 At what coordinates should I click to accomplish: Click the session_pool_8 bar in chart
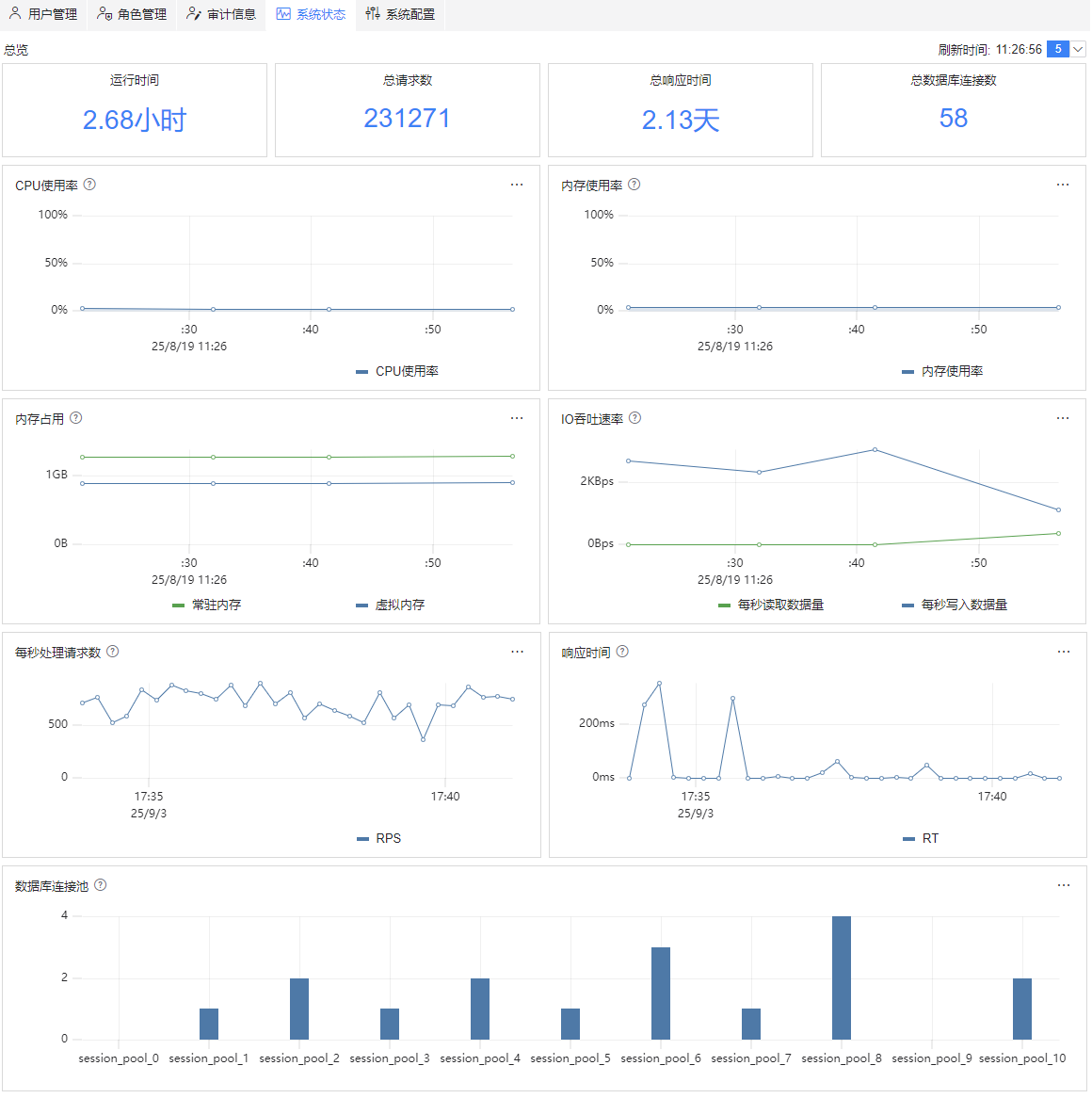[x=842, y=977]
